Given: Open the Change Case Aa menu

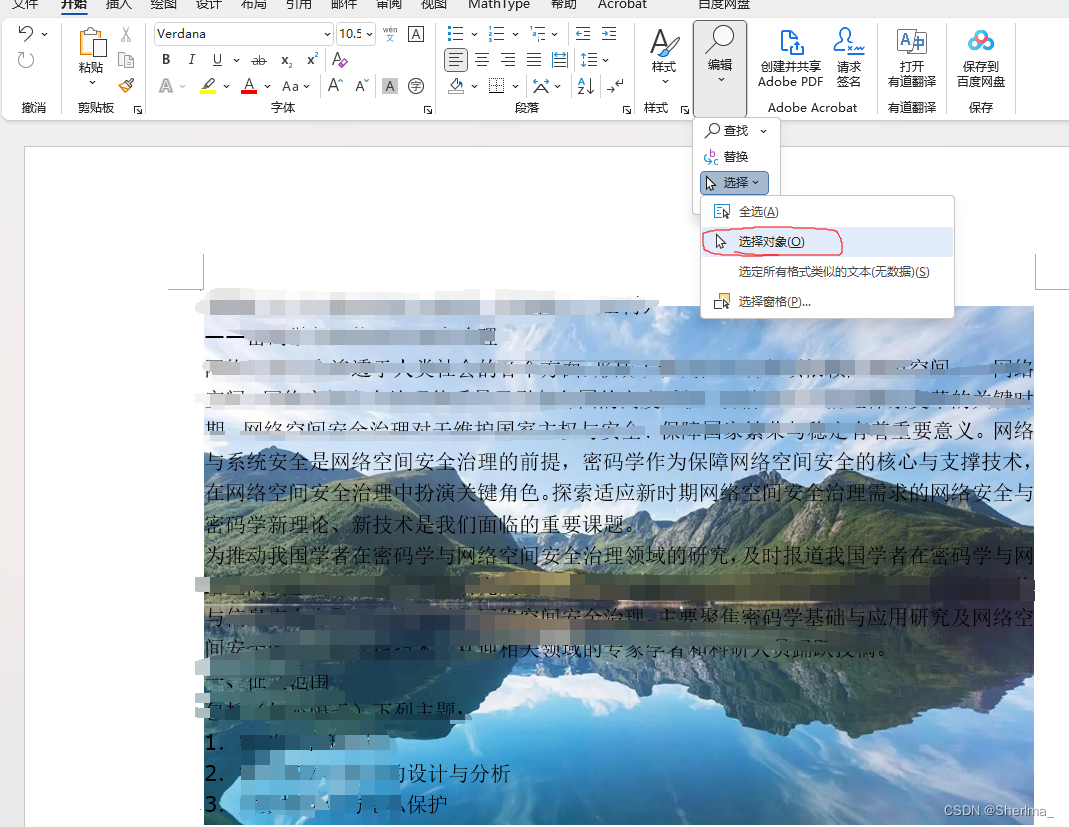Looking at the screenshot, I should pyautogui.click(x=296, y=86).
